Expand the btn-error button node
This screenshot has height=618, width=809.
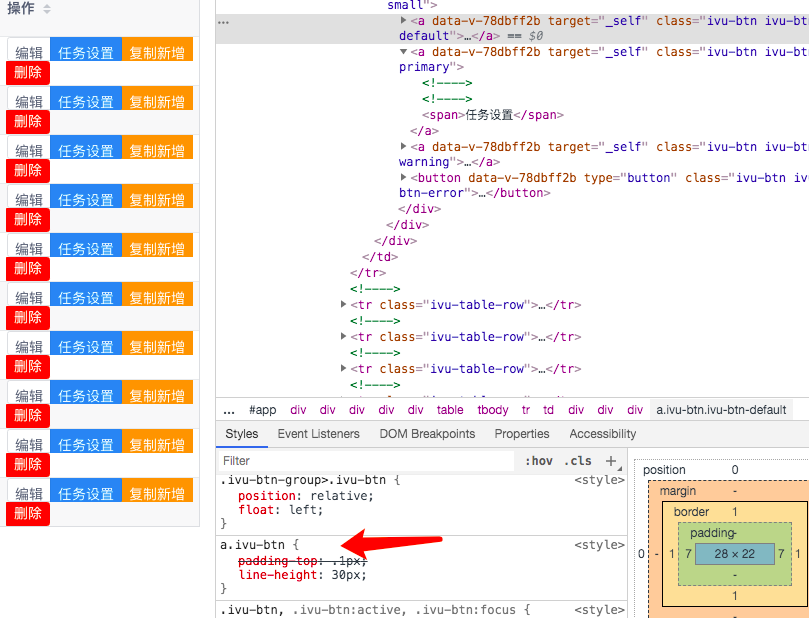tap(403, 177)
